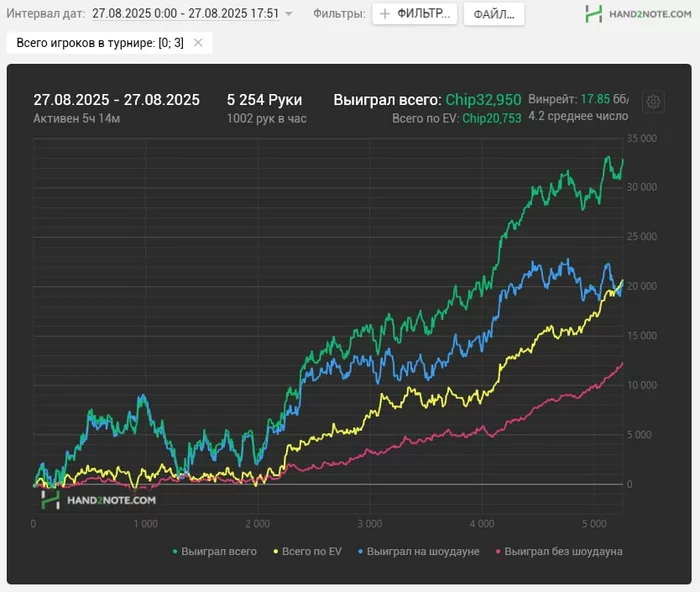Click the green legend dot for Выиграл всего

pyautogui.click(x=175, y=552)
